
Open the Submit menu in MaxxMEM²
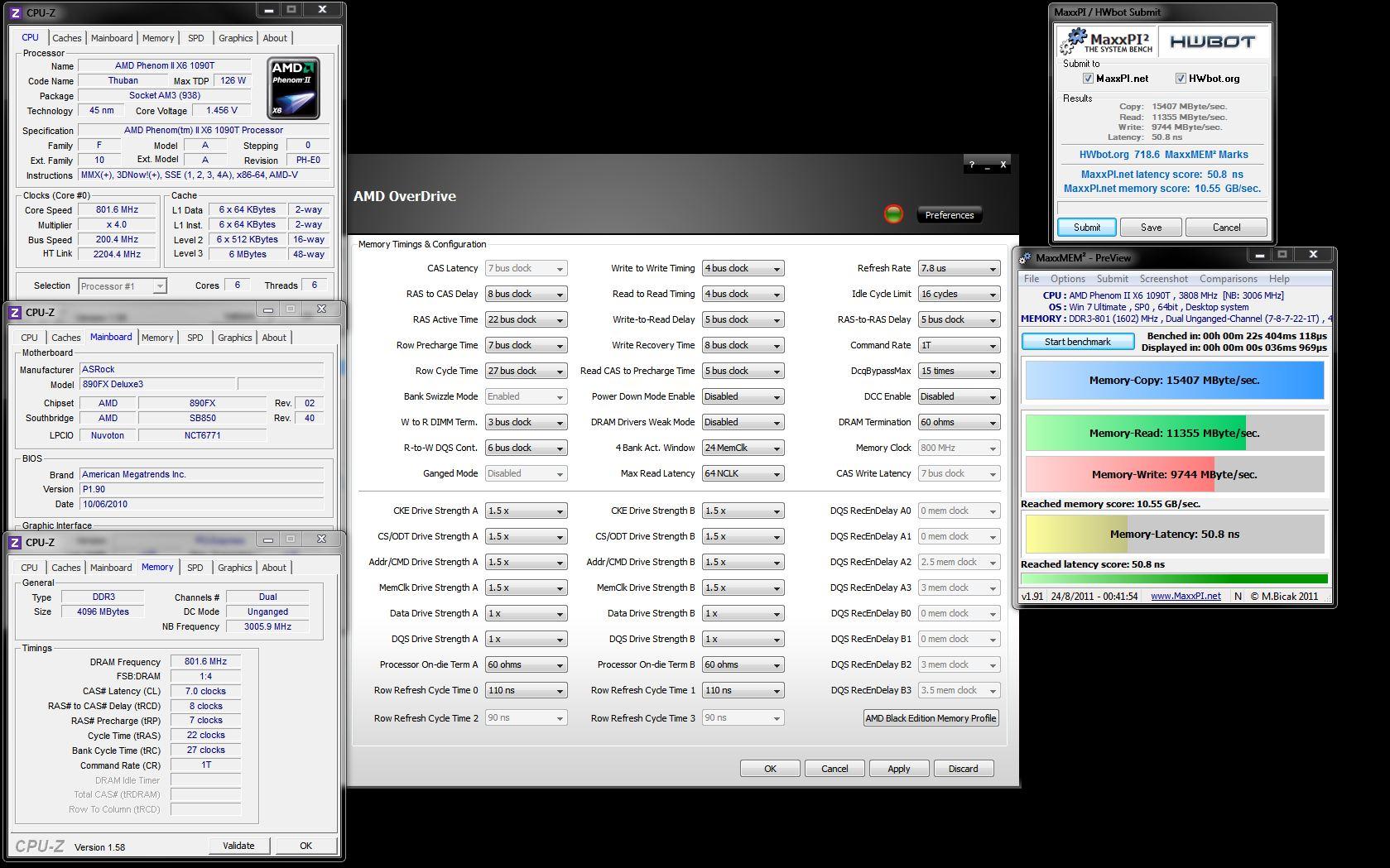[1112, 279]
